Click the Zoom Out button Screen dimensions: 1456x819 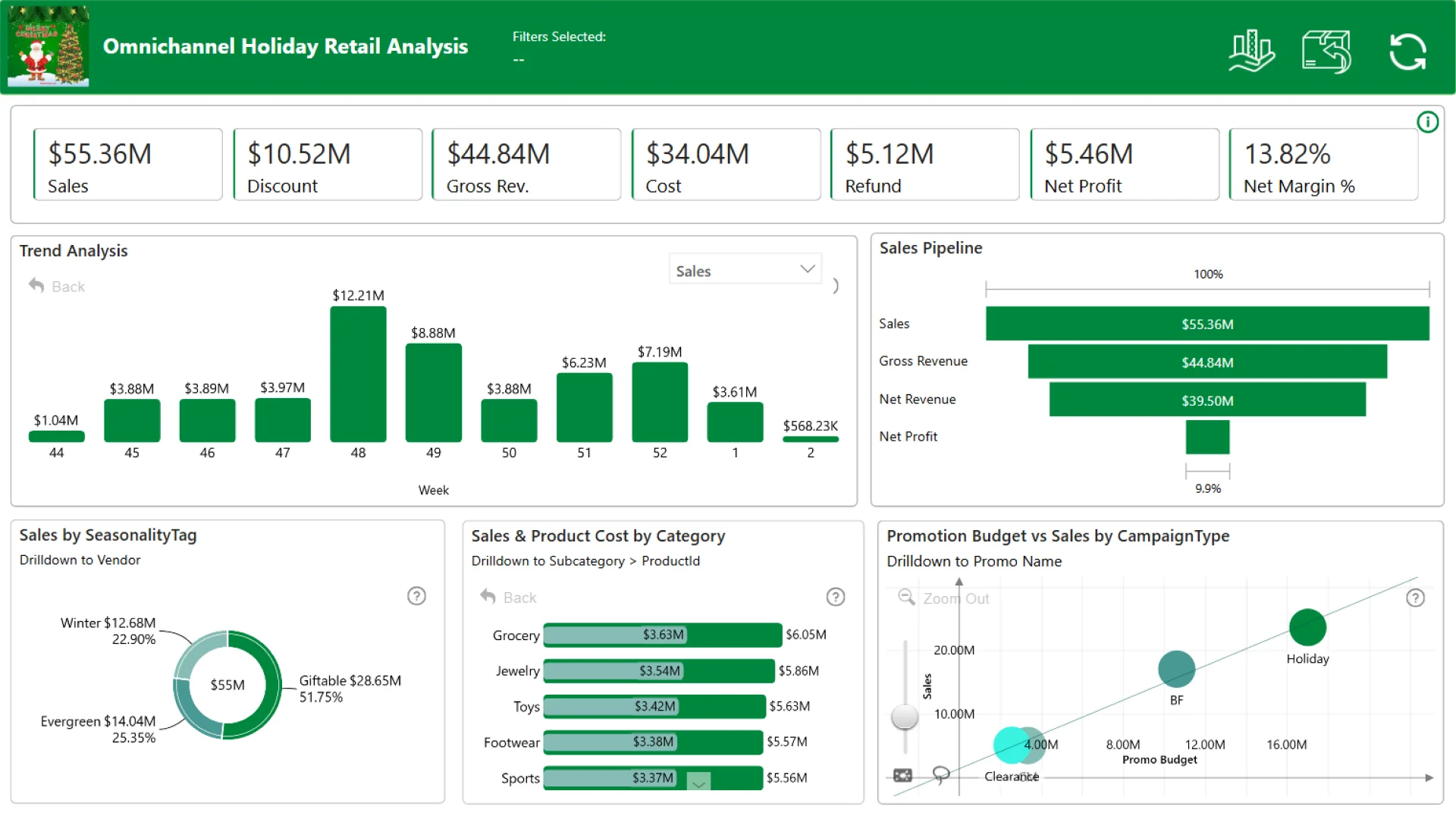point(944,598)
